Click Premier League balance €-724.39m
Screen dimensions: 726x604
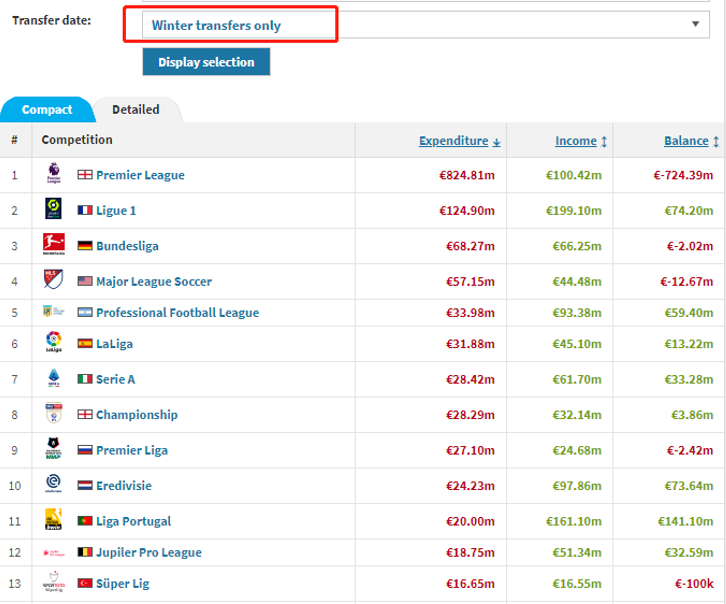pos(683,175)
